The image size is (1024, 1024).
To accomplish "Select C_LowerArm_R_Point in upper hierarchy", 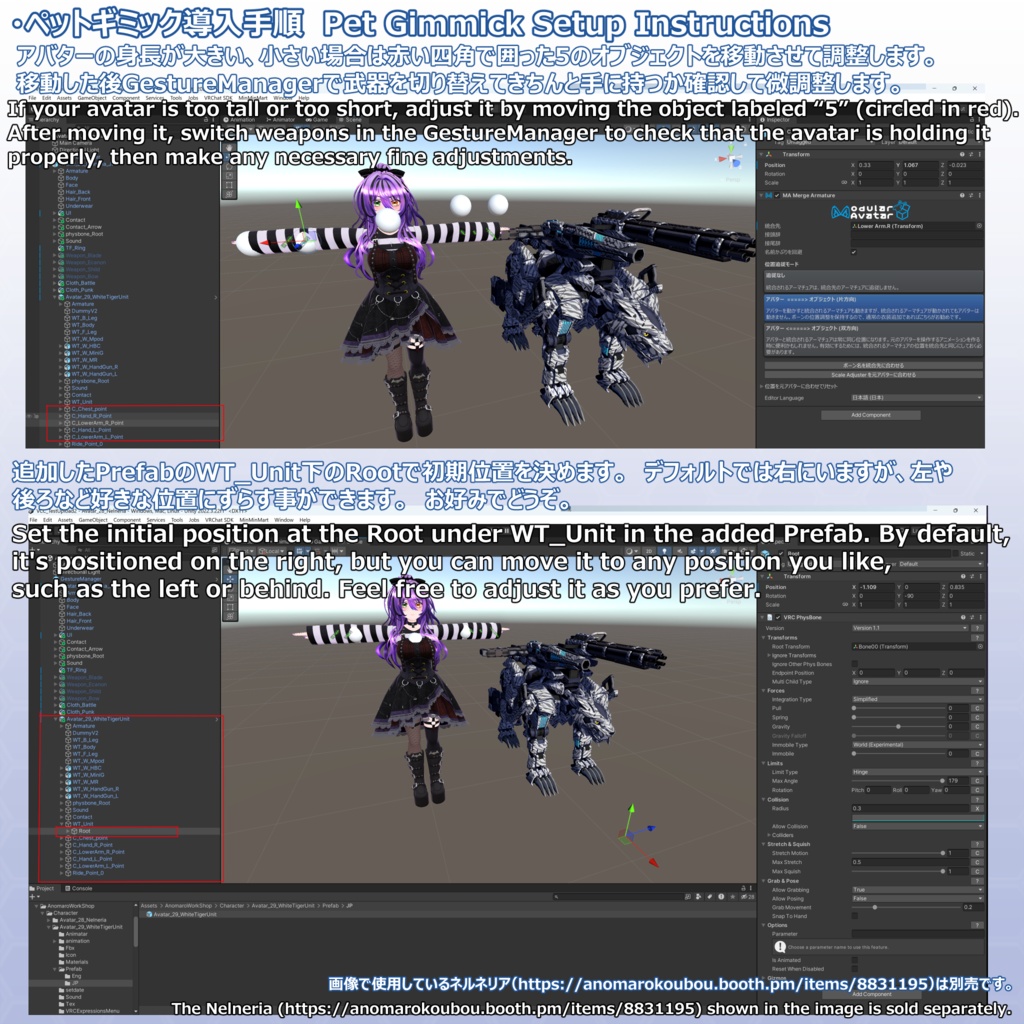I will tap(97, 423).
